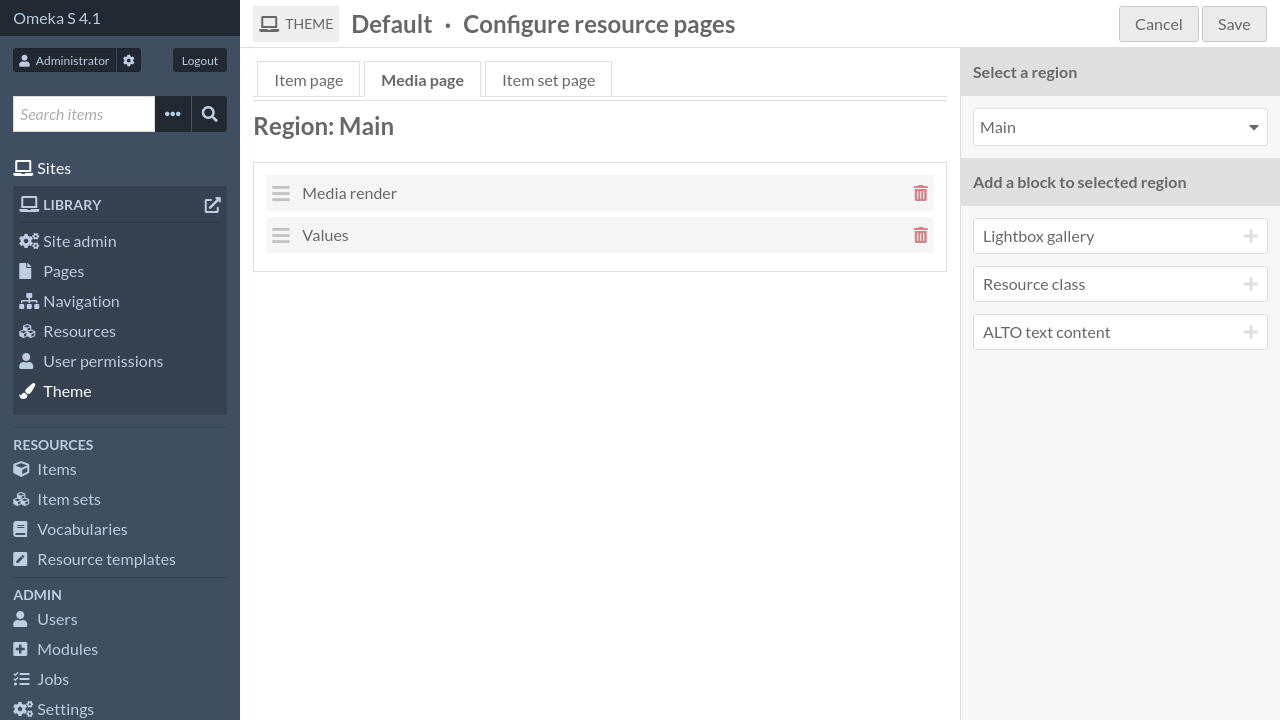
Task: Add ALTO text content block with plus icon
Action: coord(1251,332)
